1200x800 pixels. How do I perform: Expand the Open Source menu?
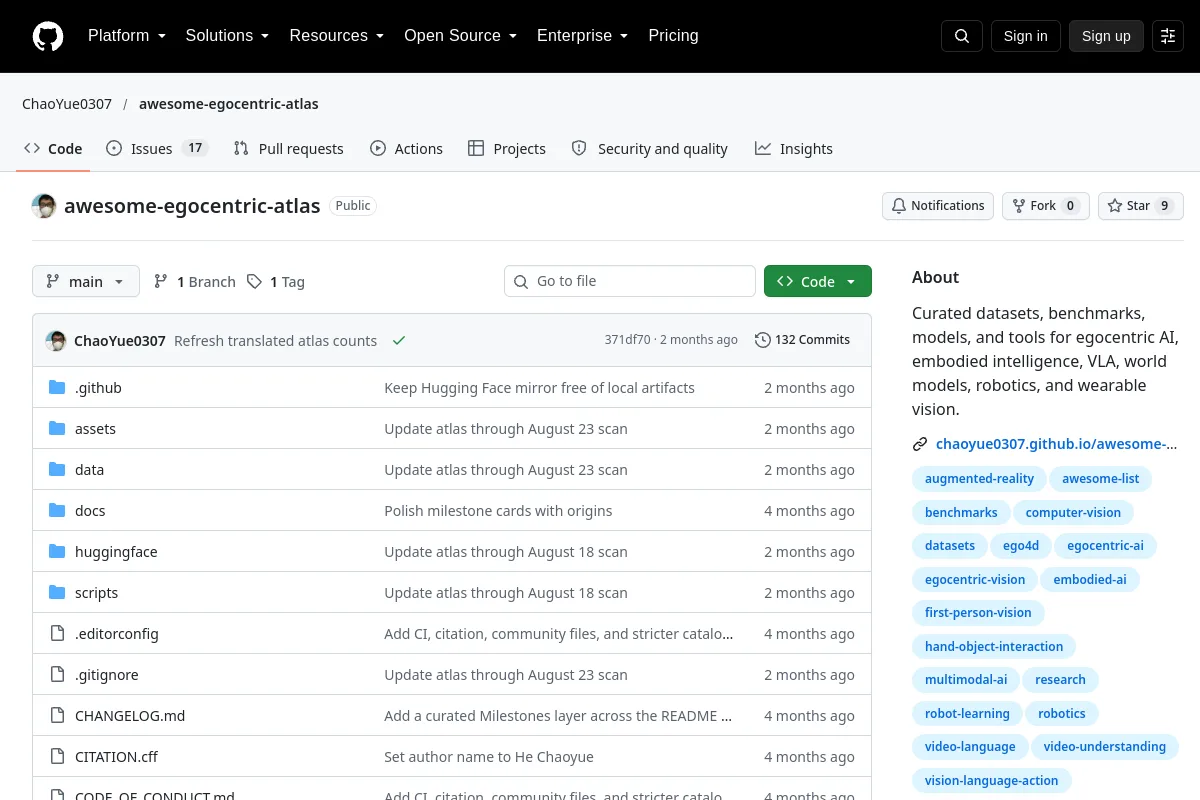460,36
